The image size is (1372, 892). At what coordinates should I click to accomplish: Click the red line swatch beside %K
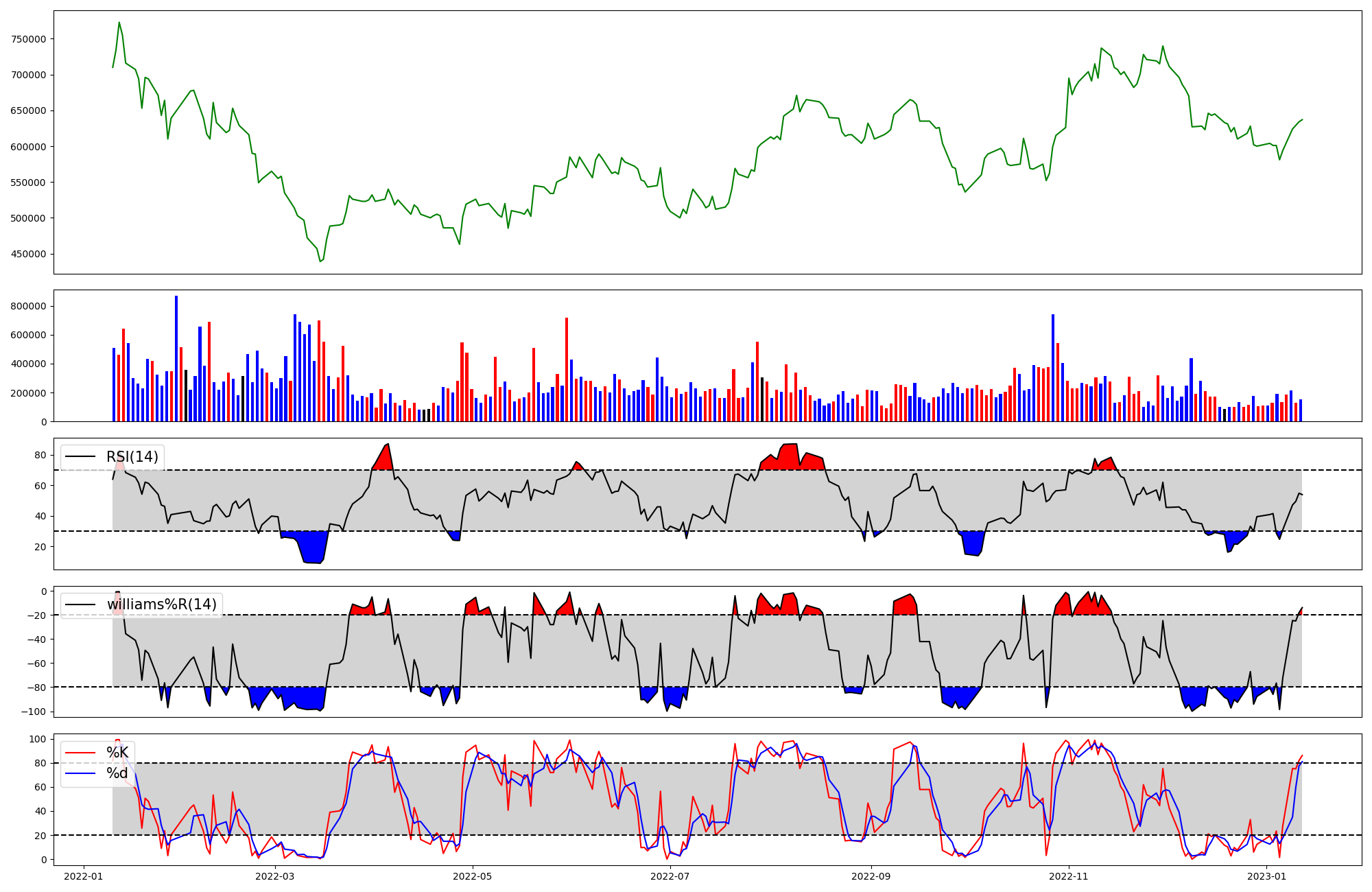pyautogui.click(x=80, y=753)
